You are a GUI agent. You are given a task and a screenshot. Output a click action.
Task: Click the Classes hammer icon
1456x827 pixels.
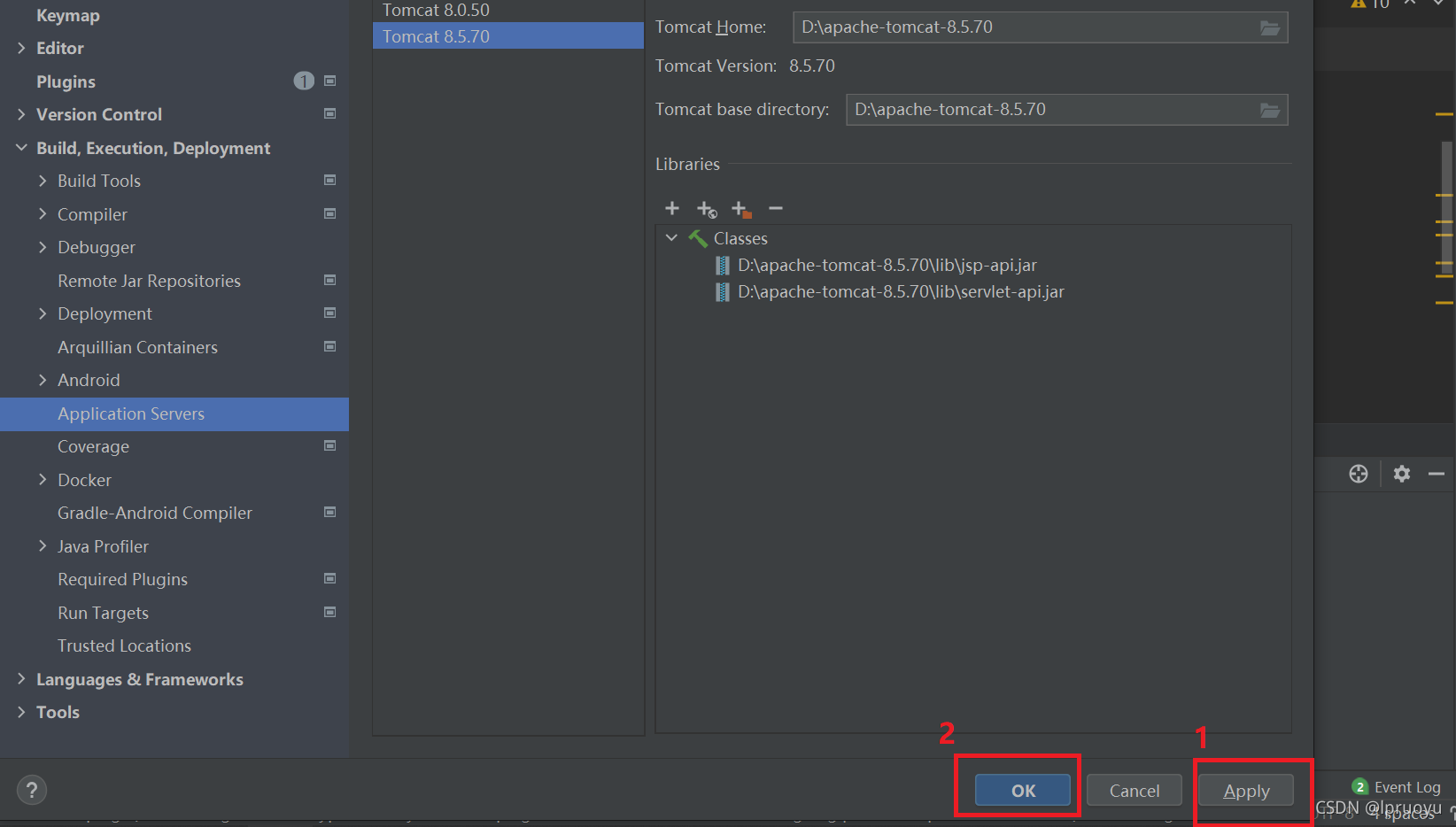point(698,239)
